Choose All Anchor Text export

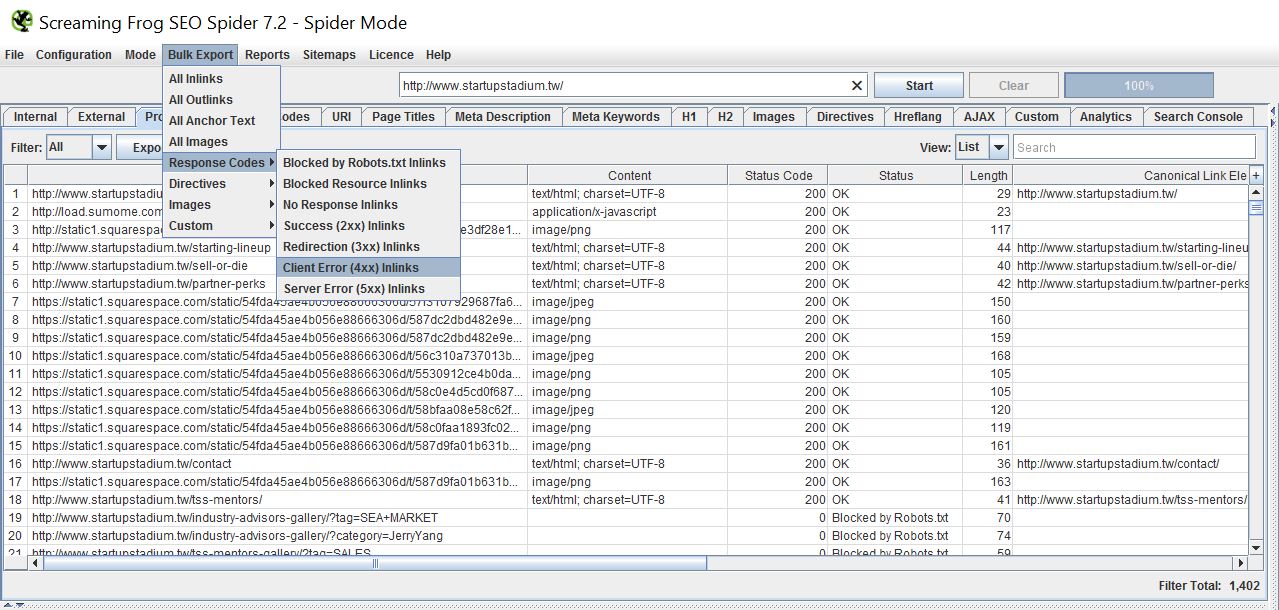pyautogui.click(x=221, y=120)
